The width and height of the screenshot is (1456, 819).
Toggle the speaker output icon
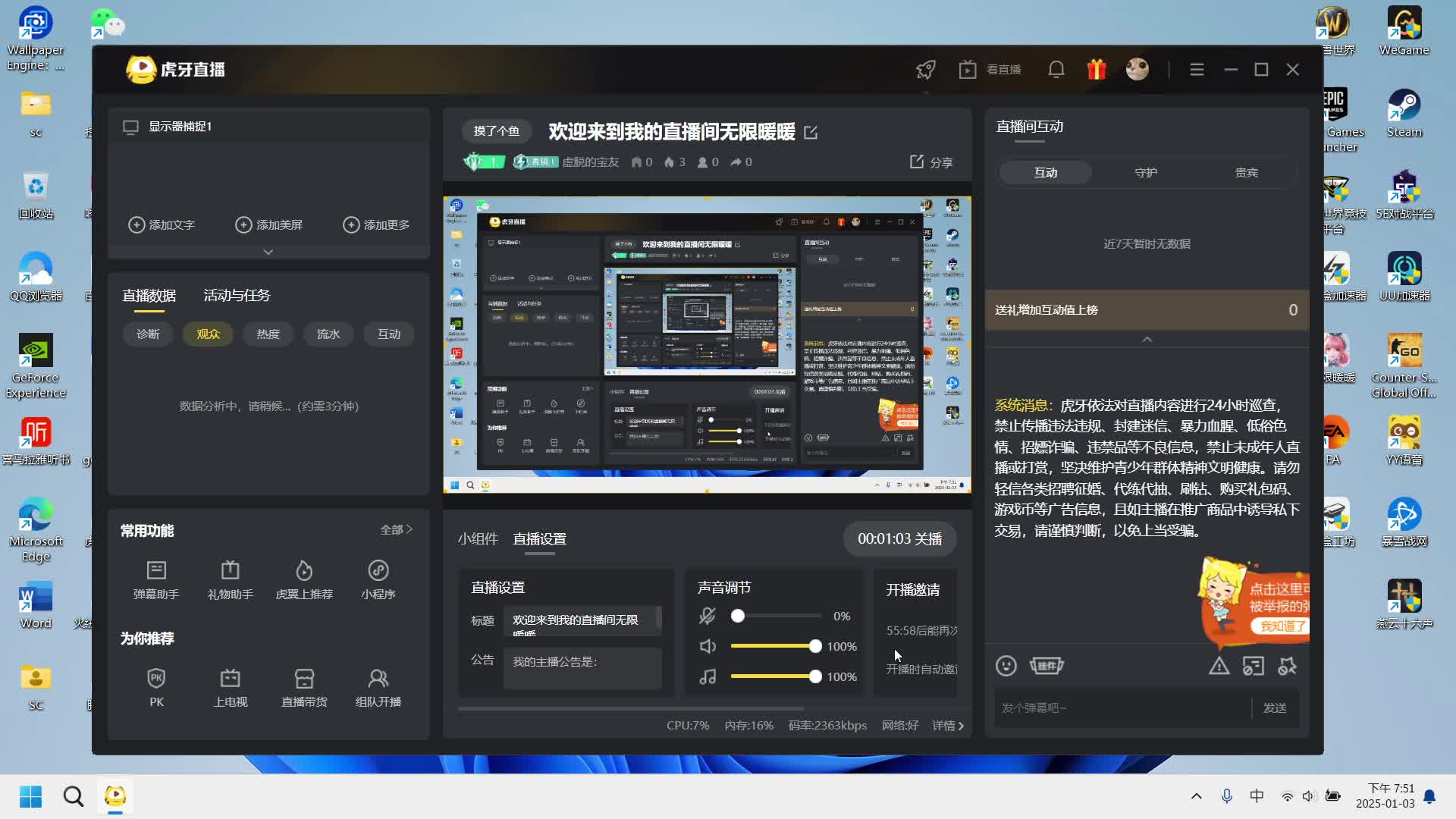point(708,646)
